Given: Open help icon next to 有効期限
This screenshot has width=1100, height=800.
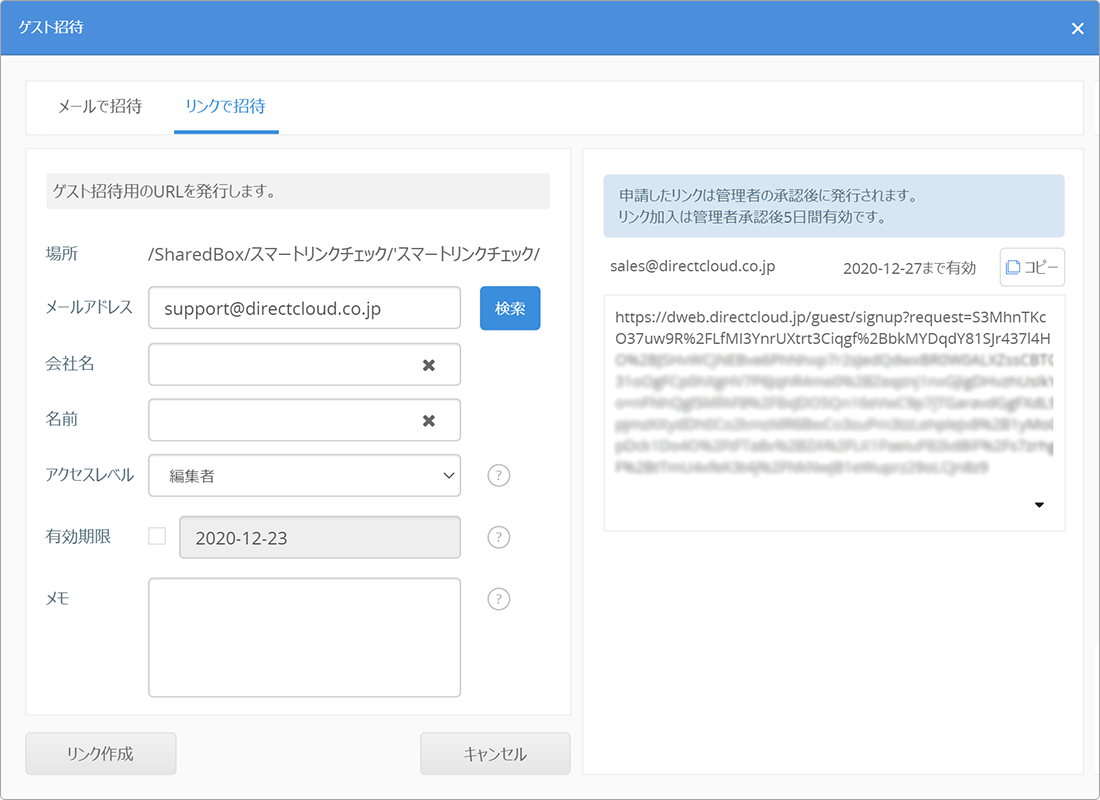Looking at the screenshot, I should pyautogui.click(x=499, y=537).
